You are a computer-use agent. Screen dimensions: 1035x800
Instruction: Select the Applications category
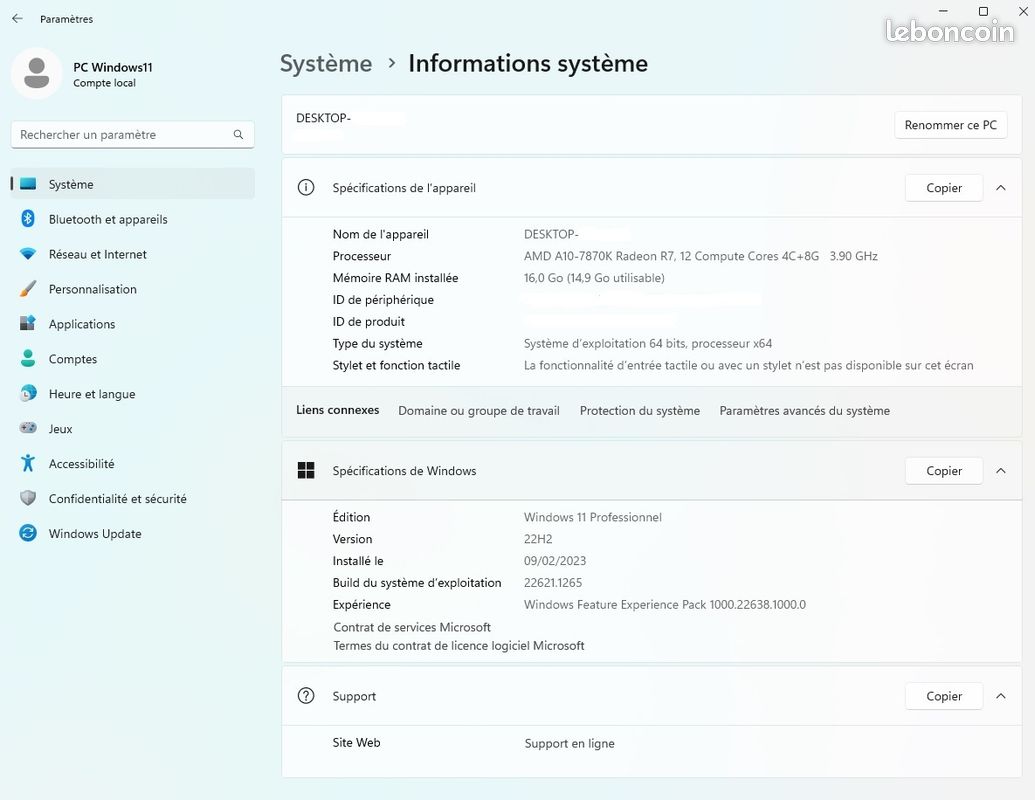click(133, 324)
